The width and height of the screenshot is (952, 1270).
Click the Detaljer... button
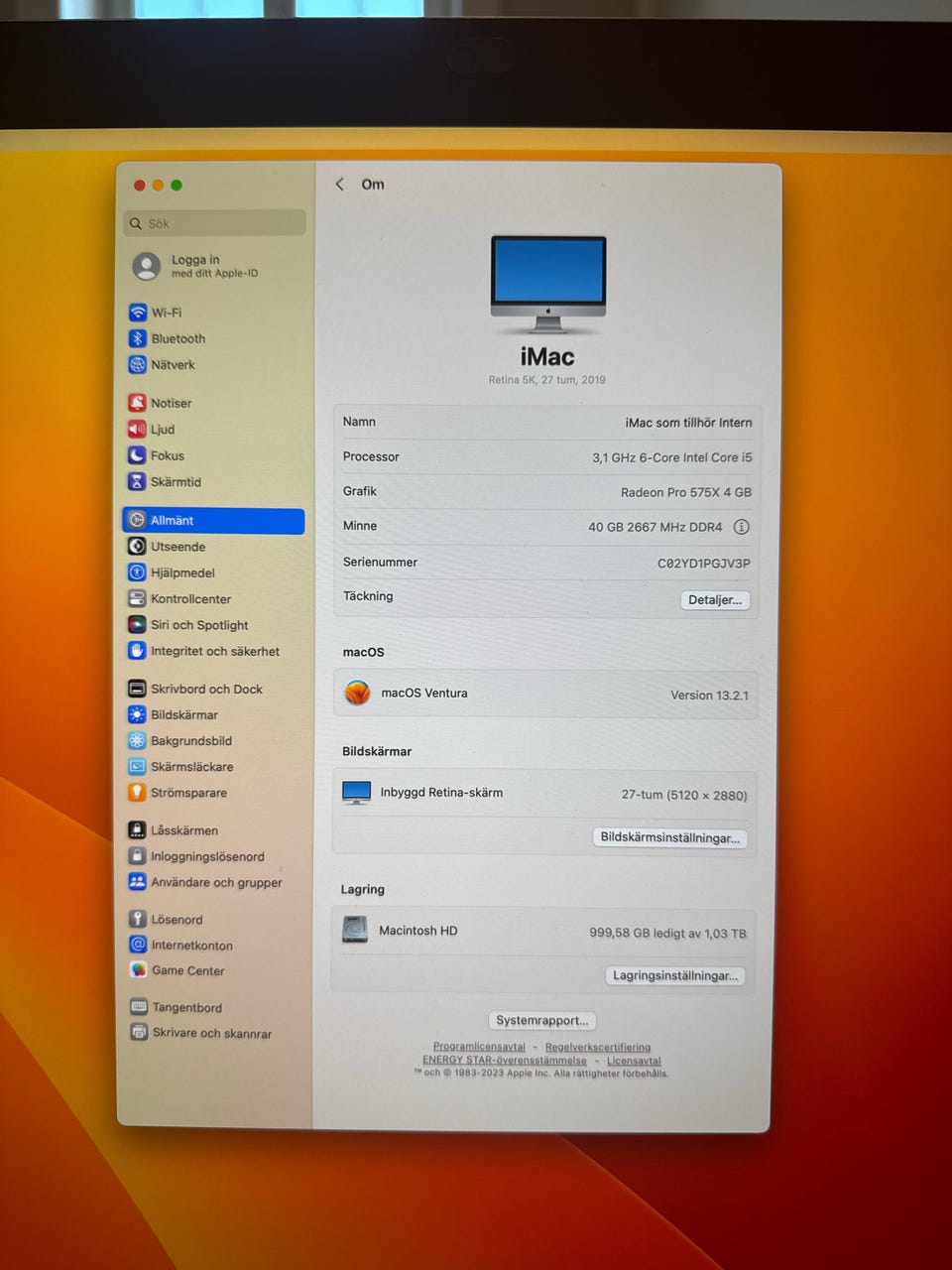[x=714, y=600]
